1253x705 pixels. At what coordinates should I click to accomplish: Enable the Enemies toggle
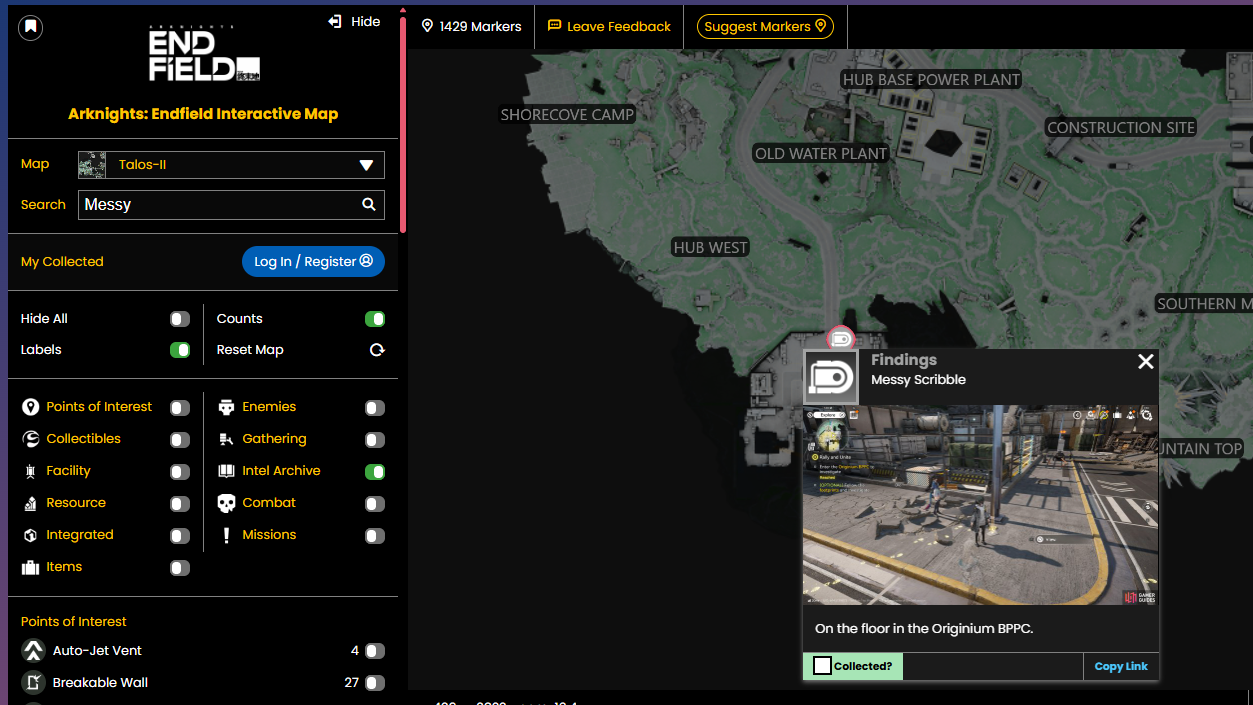point(375,408)
